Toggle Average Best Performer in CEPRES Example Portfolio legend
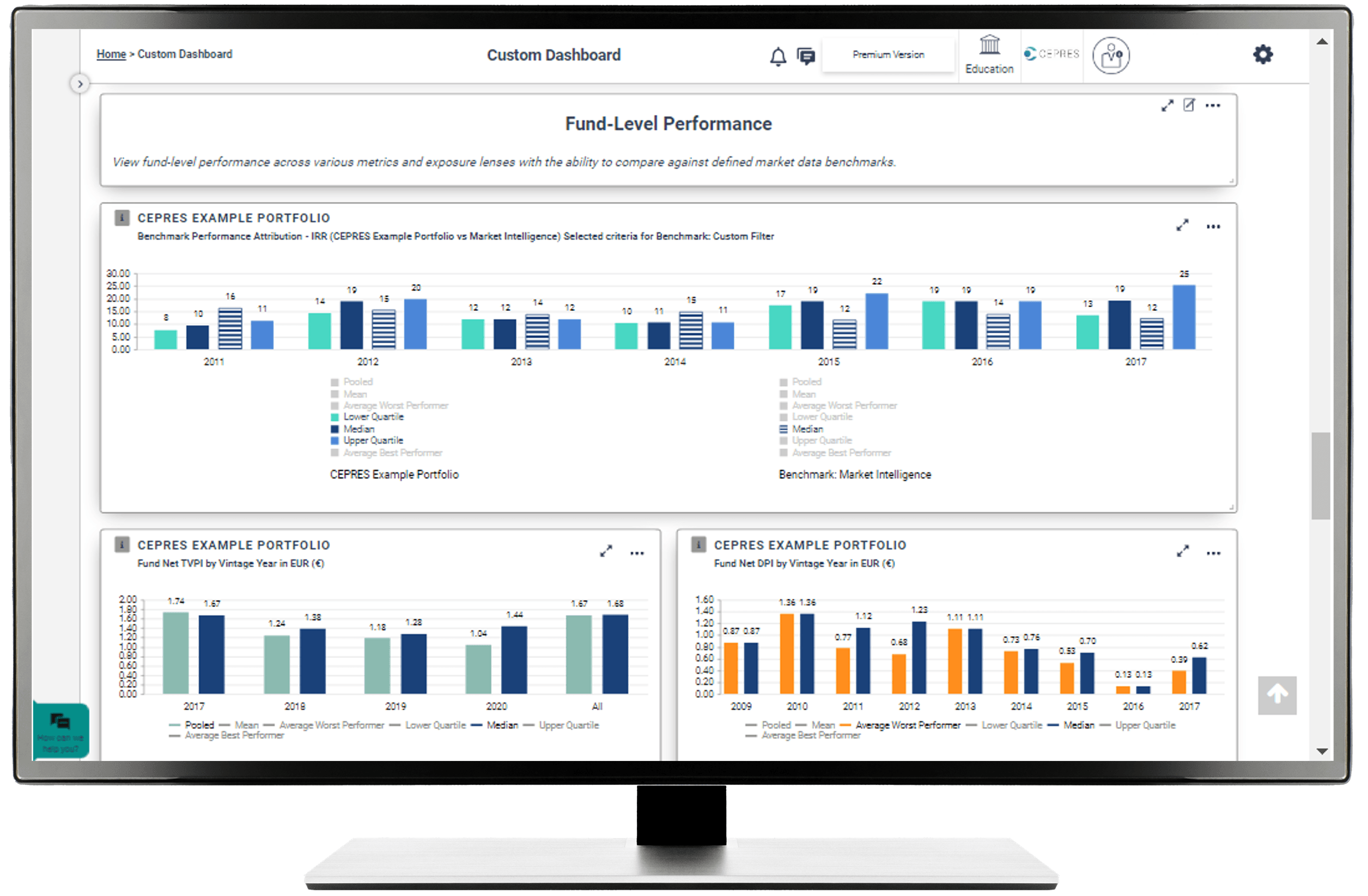 pyautogui.click(x=387, y=453)
